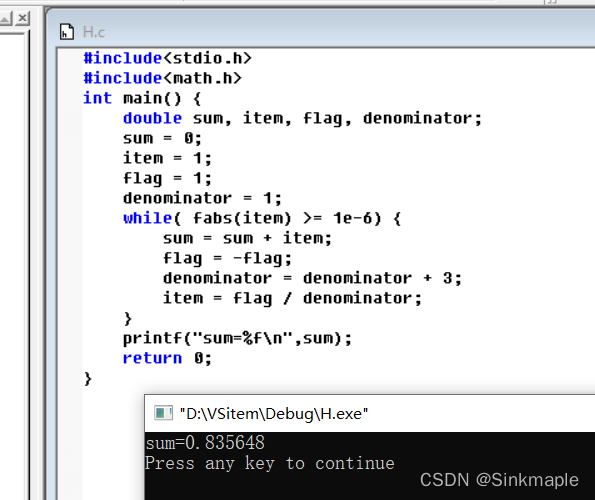Click the #include<math.h> line
Image resolution: width=595 pixels, height=500 pixels.
(x=162, y=78)
